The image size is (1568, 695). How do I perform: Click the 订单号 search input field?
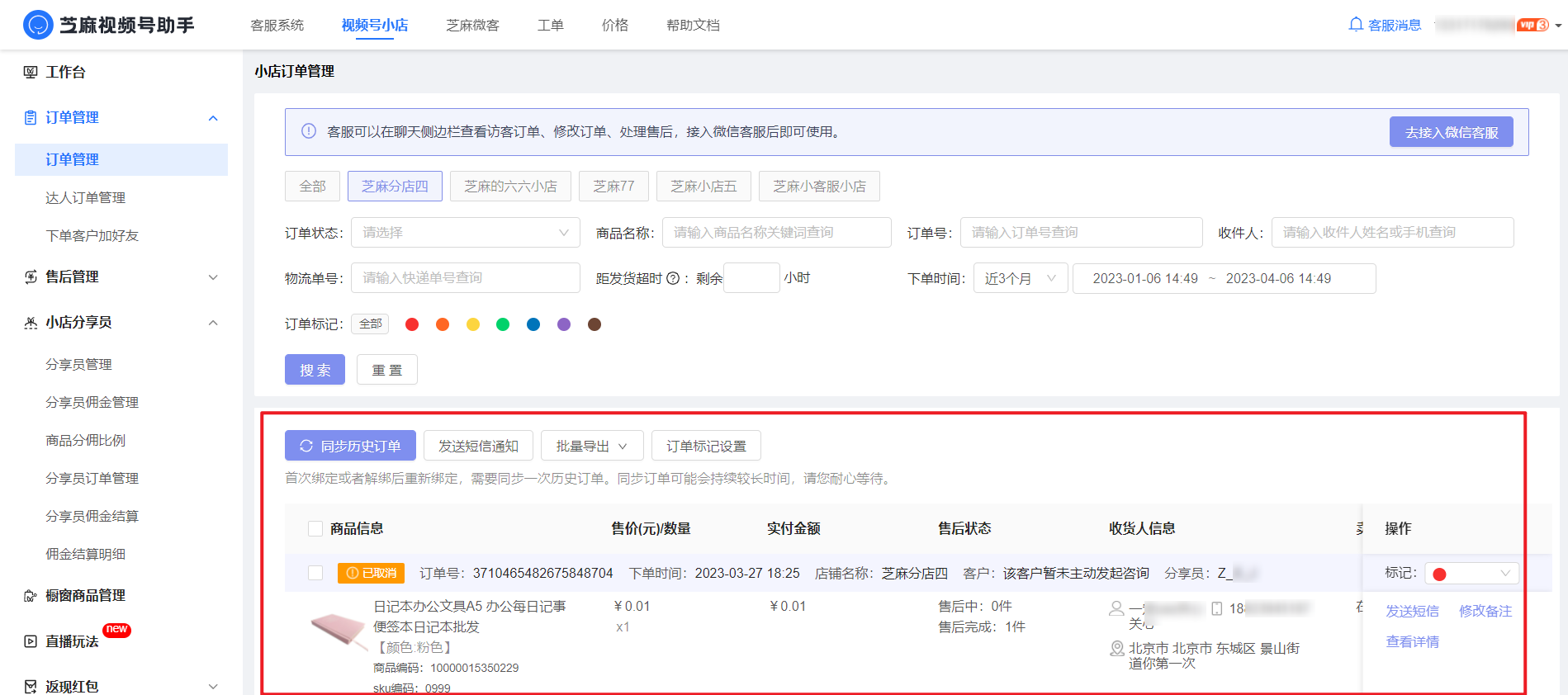pyautogui.click(x=1081, y=233)
